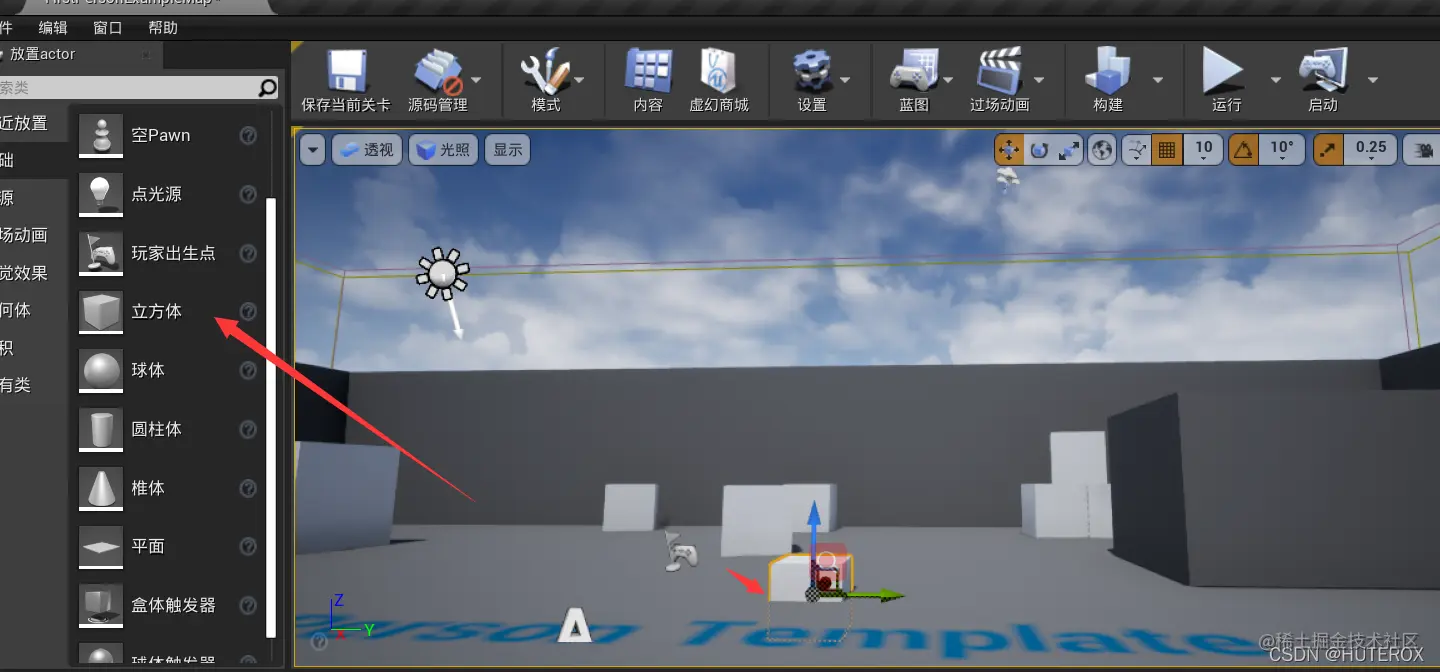The width and height of the screenshot is (1440, 672).
Task: Expand 蓝图 dropdown arrow
Action: (x=949, y=79)
